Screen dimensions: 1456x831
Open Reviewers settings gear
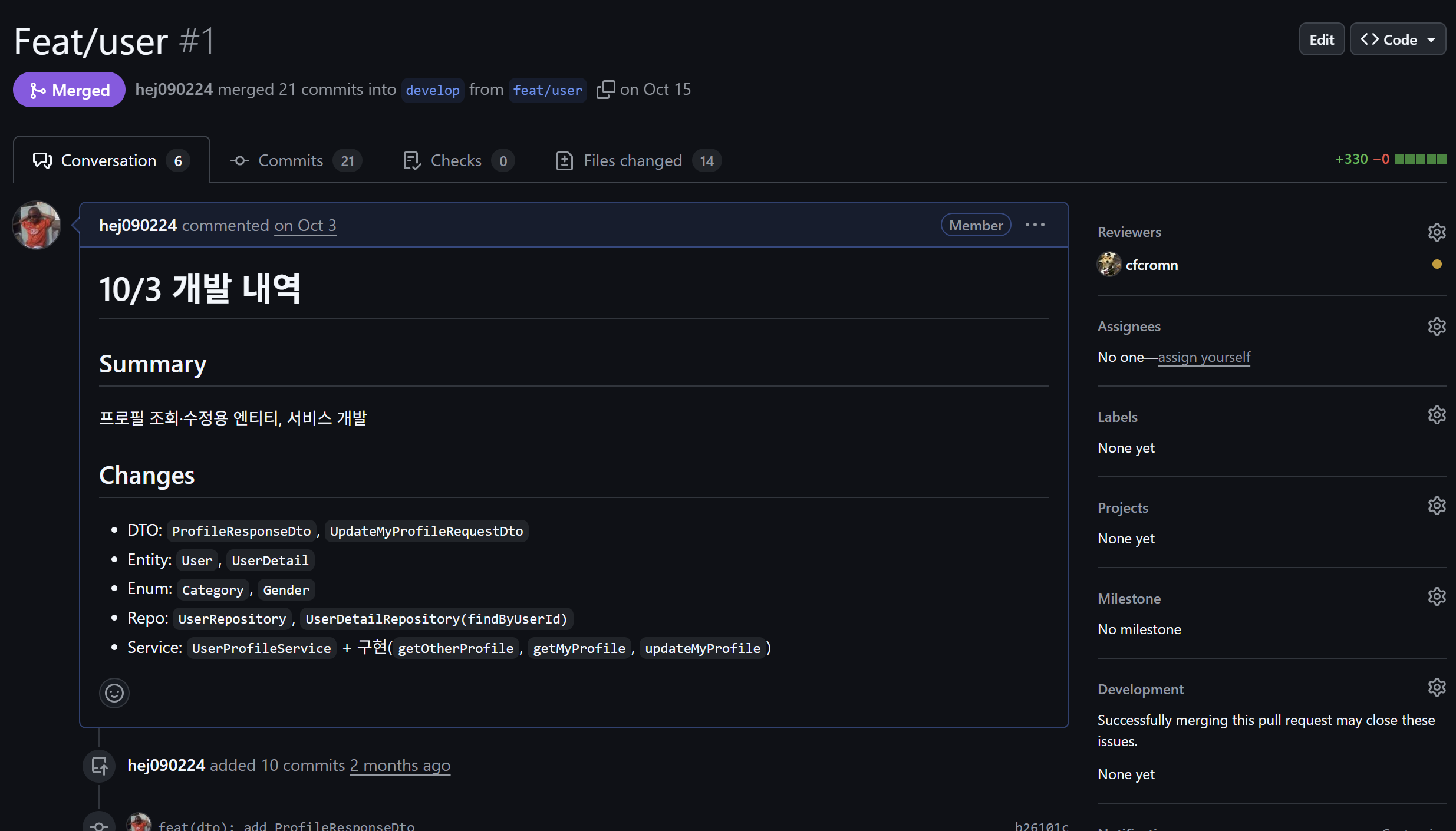click(1437, 232)
